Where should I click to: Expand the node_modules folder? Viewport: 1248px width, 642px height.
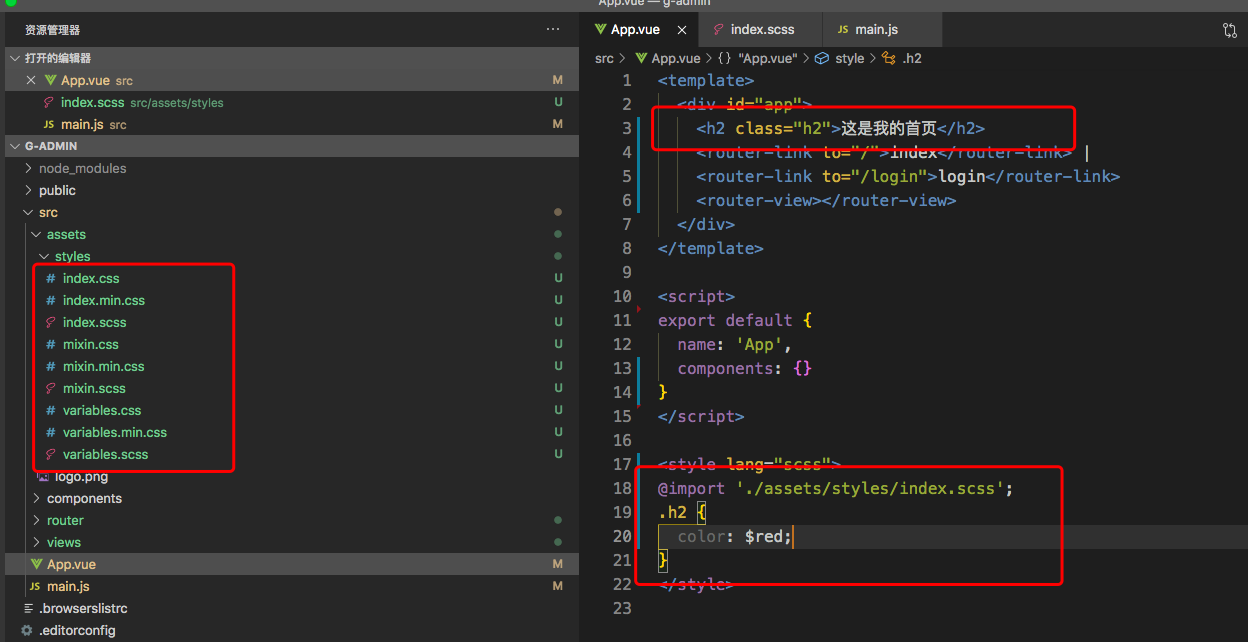tap(28, 168)
